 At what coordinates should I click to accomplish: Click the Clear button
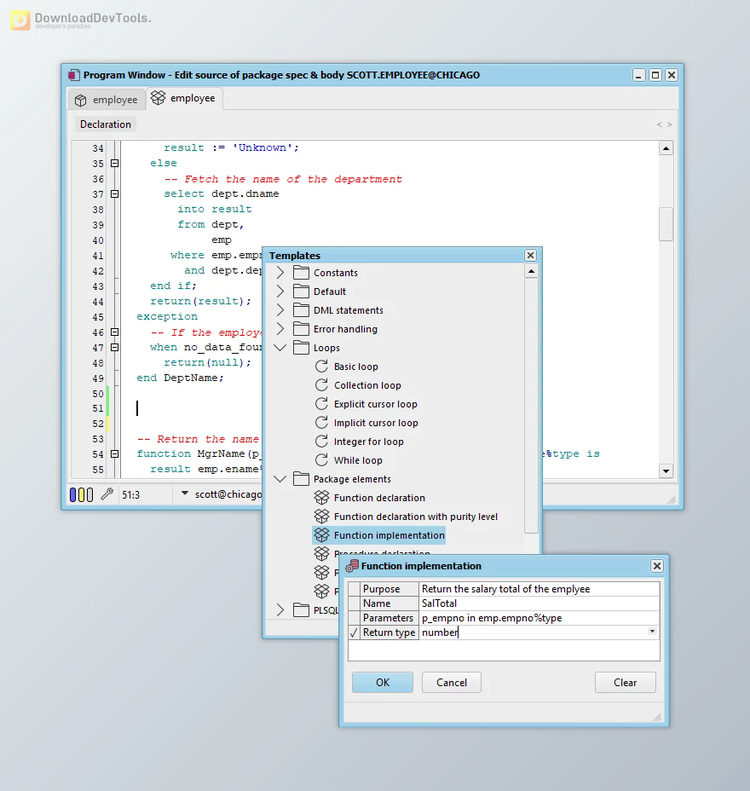pos(625,682)
